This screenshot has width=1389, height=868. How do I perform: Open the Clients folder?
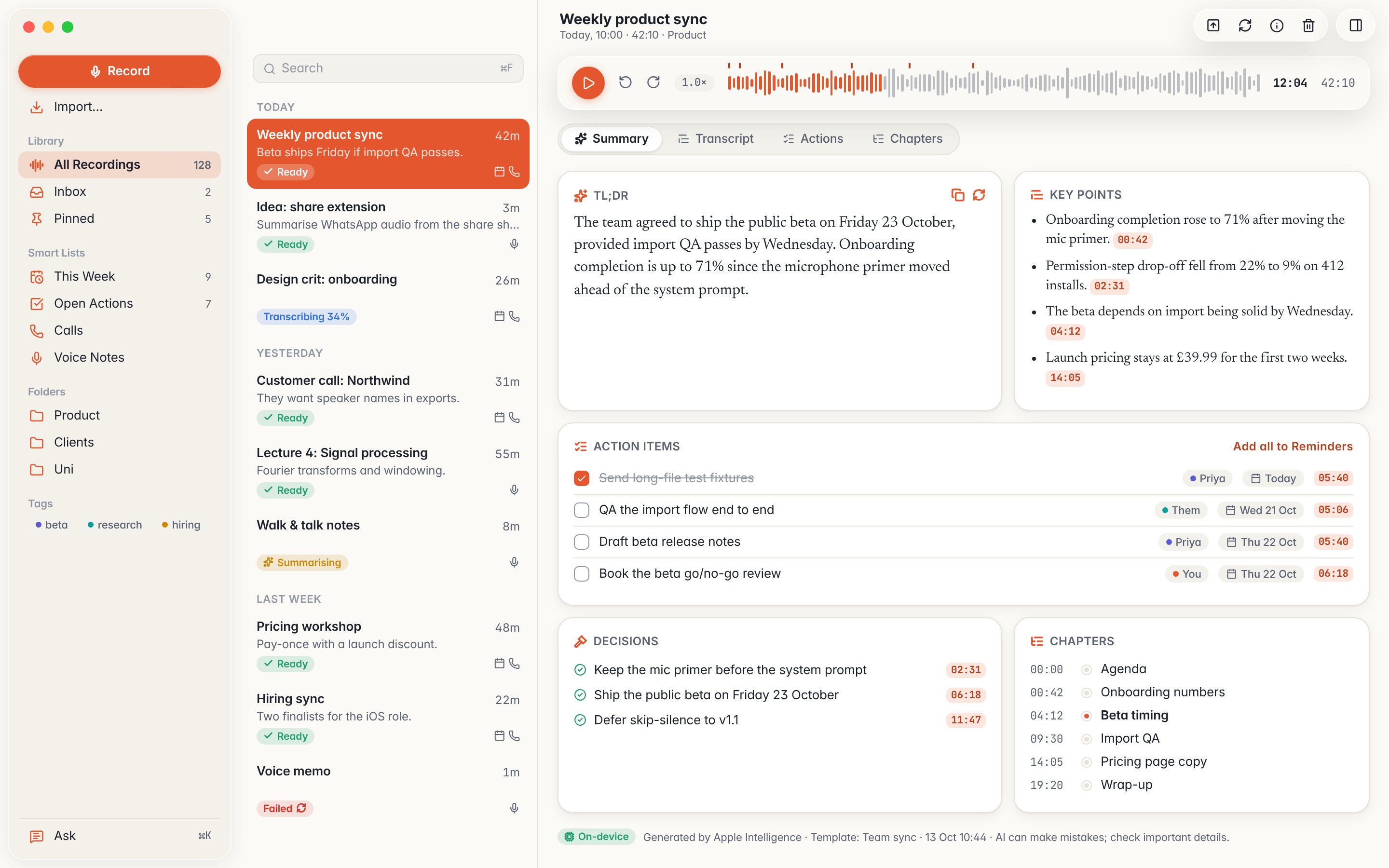pos(120,443)
